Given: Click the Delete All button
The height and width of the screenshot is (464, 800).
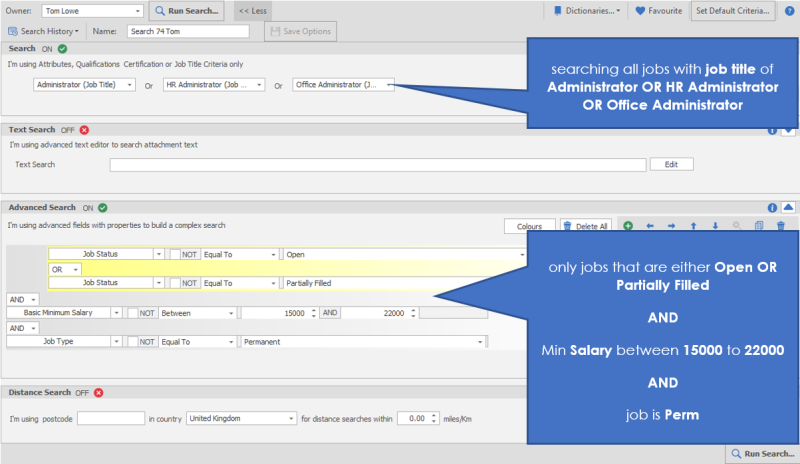Looking at the screenshot, I should tap(585, 226).
